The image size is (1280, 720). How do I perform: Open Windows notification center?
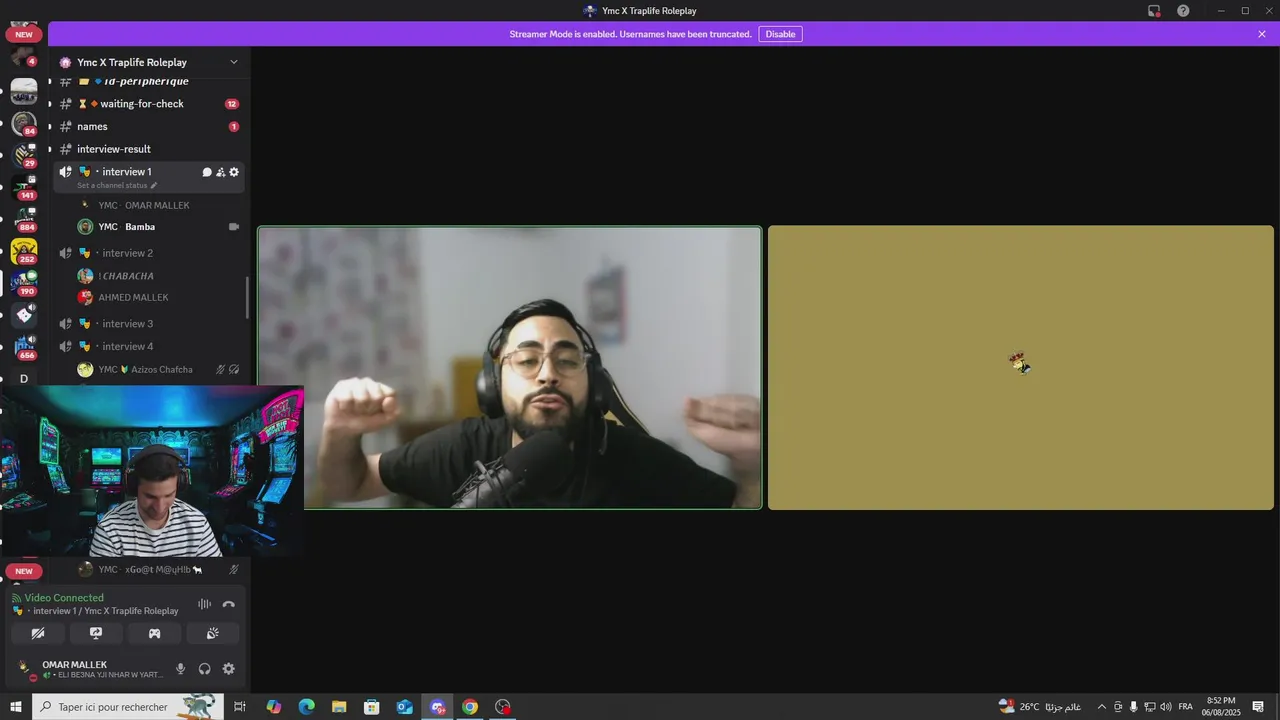click(x=1258, y=707)
